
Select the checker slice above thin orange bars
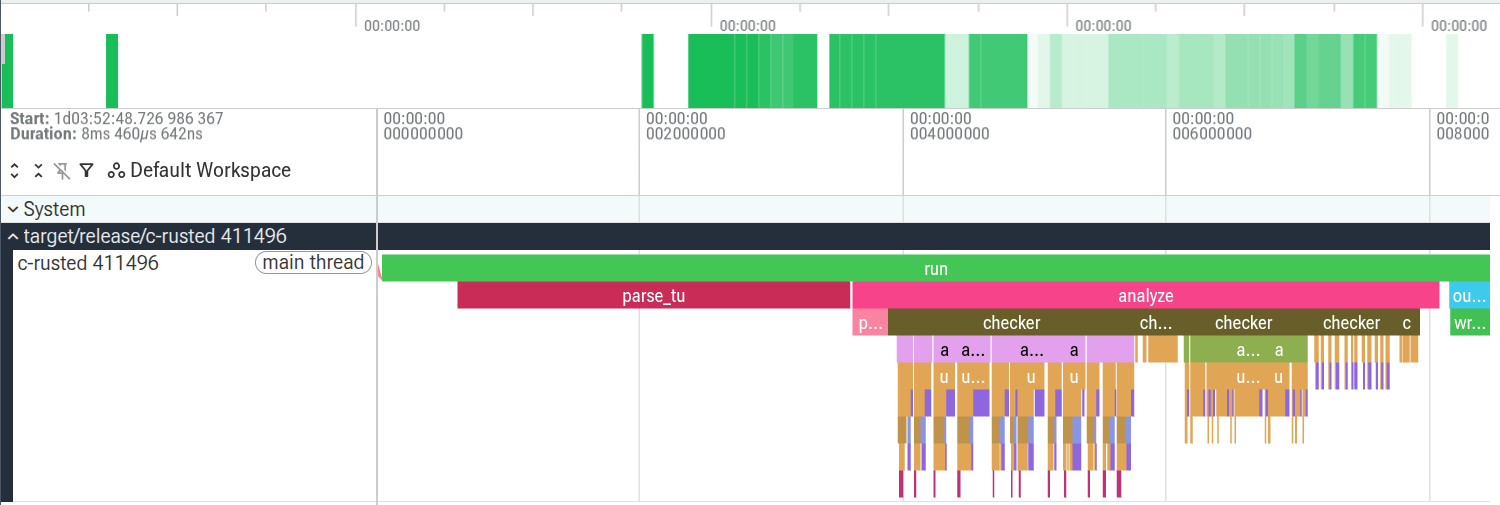coord(1351,323)
